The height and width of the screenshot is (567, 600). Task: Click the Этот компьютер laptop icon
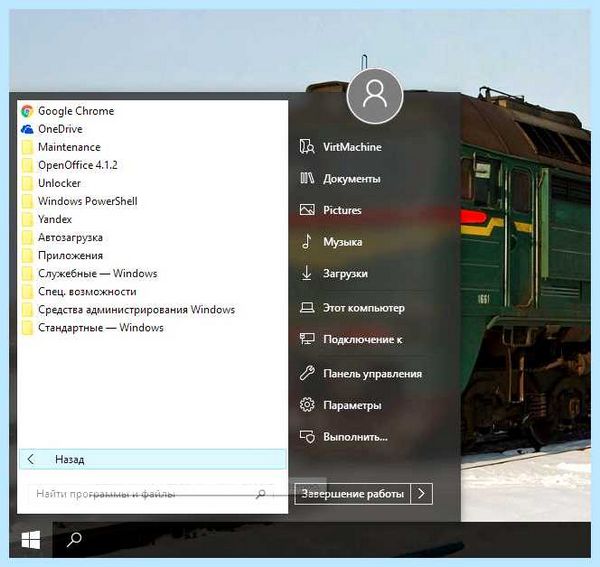click(x=307, y=308)
